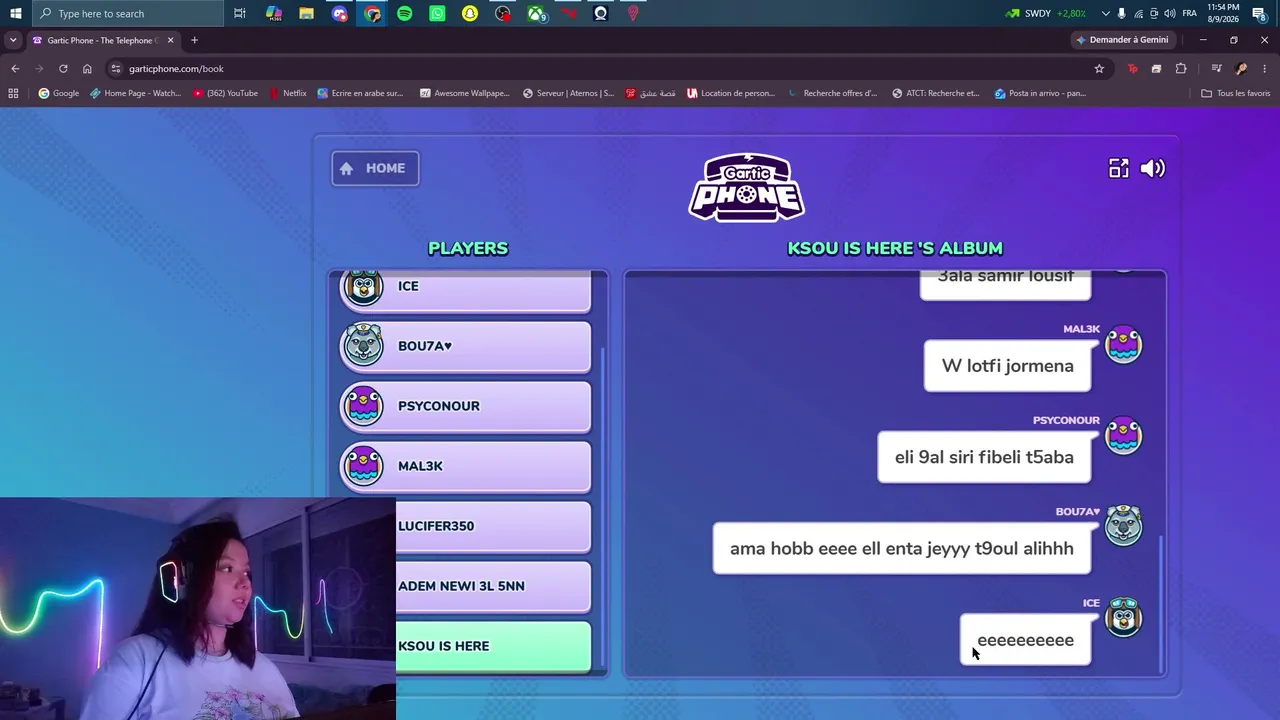
Task: Click BOU7A♥'s koala avatar in players list
Action: click(x=363, y=345)
